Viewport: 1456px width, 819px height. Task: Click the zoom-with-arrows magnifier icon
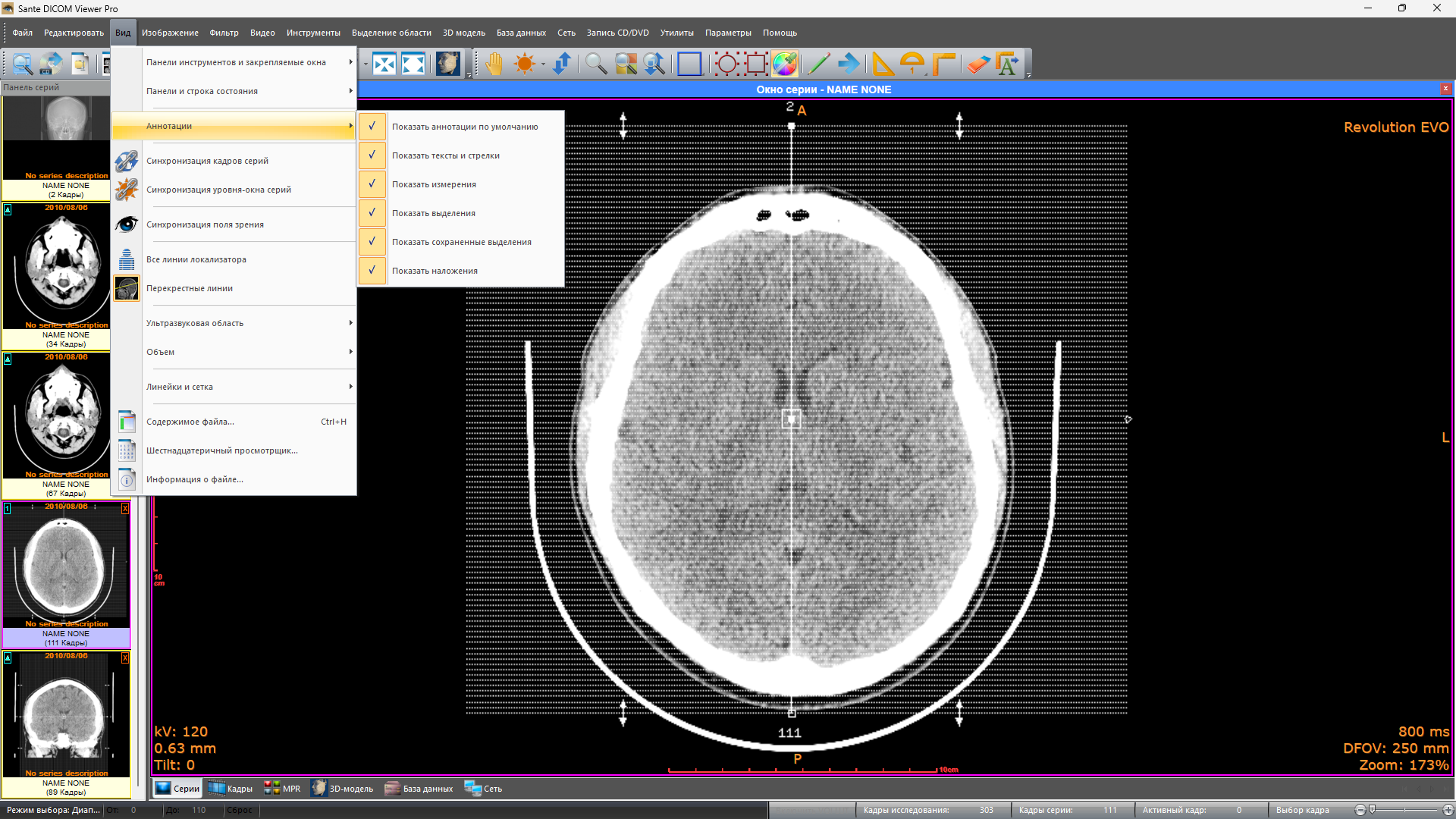click(x=654, y=64)
